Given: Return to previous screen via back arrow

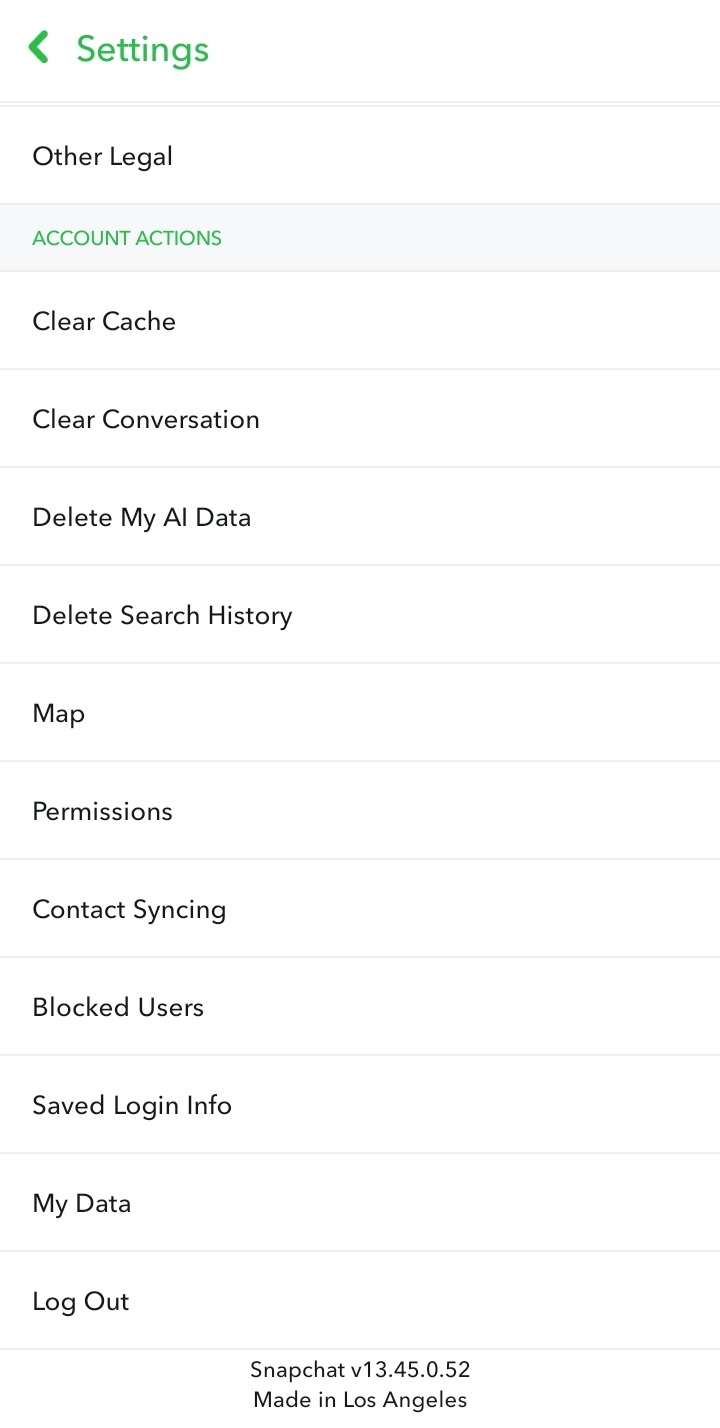Looking at the screenshot, I should click(x=39, y=47).
